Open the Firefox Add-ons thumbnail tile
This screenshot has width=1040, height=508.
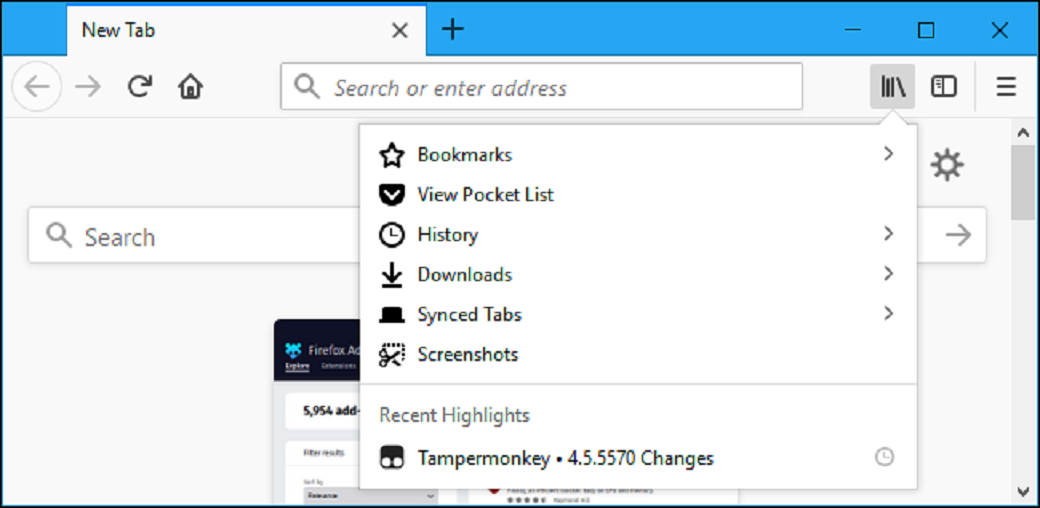pos(316,411)
